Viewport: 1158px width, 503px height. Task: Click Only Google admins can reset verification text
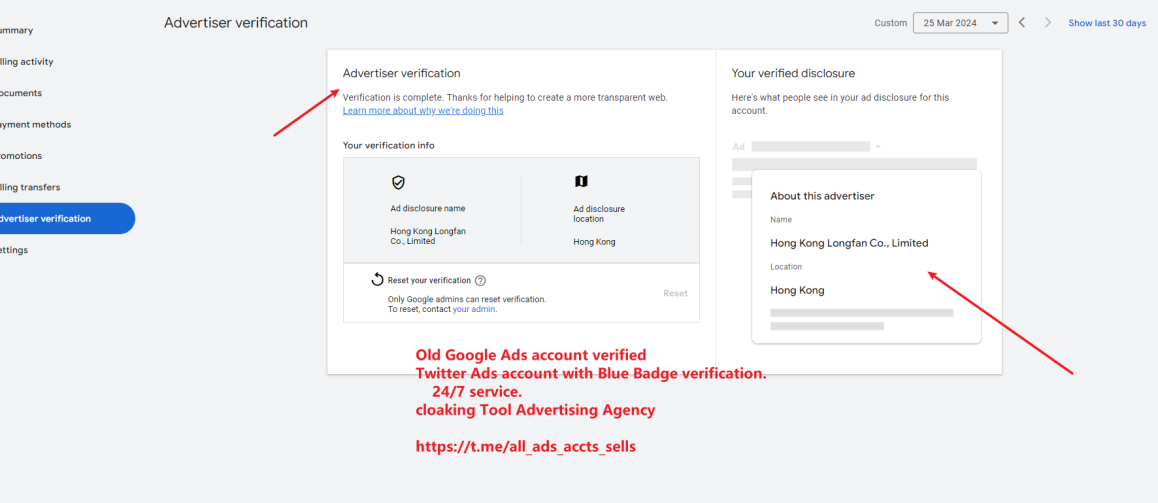point(467,299)
